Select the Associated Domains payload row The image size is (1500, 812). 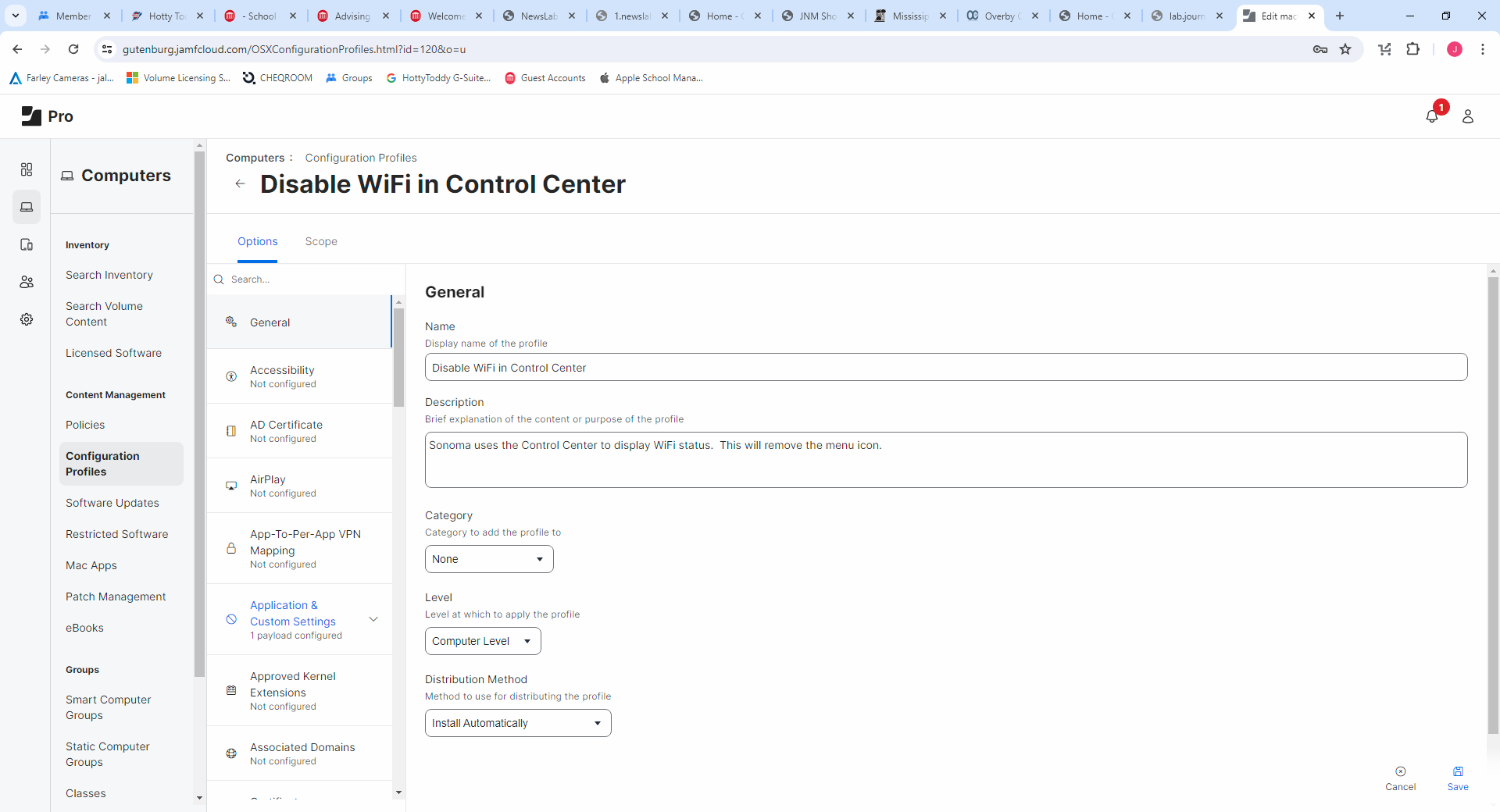pyautogui.click(x=299, y=753)
